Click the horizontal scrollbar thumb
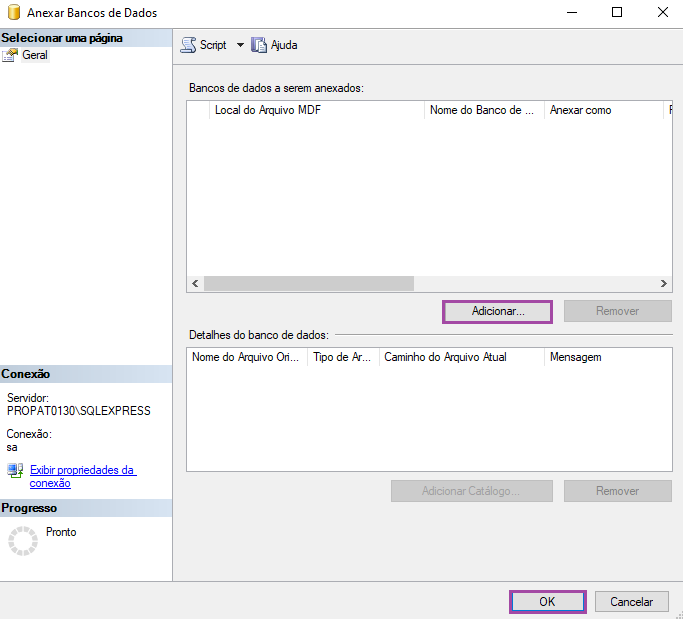This screenshot has height=619, width=683. tap(309, 284)
